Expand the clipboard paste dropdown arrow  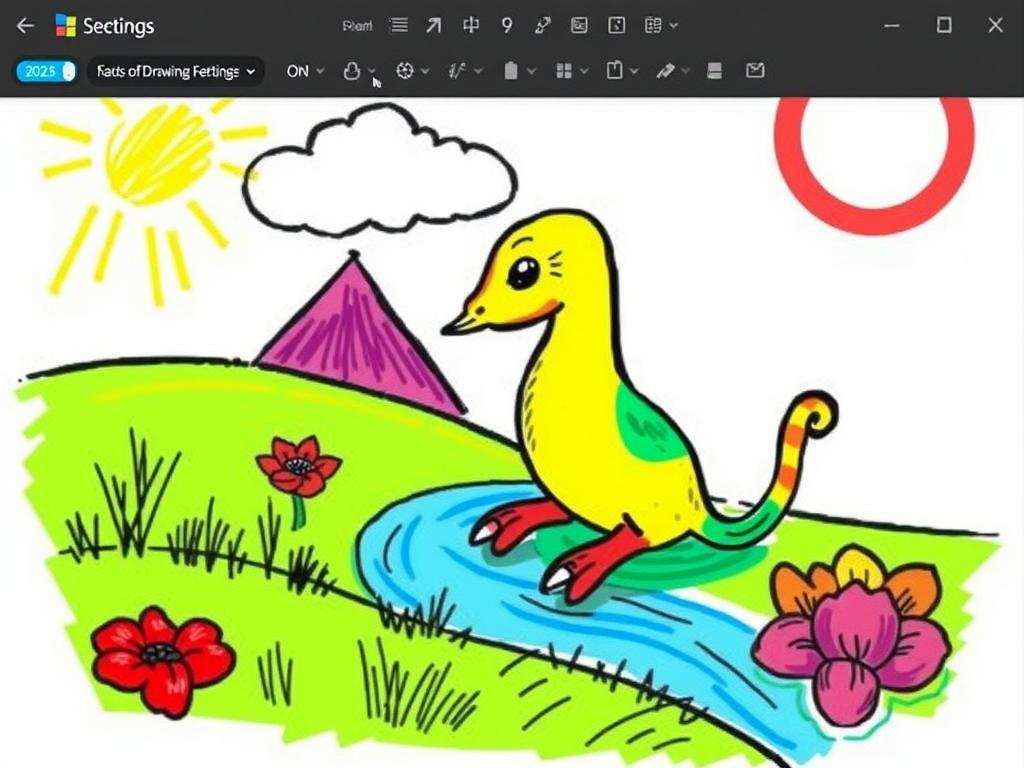[634, 71]
